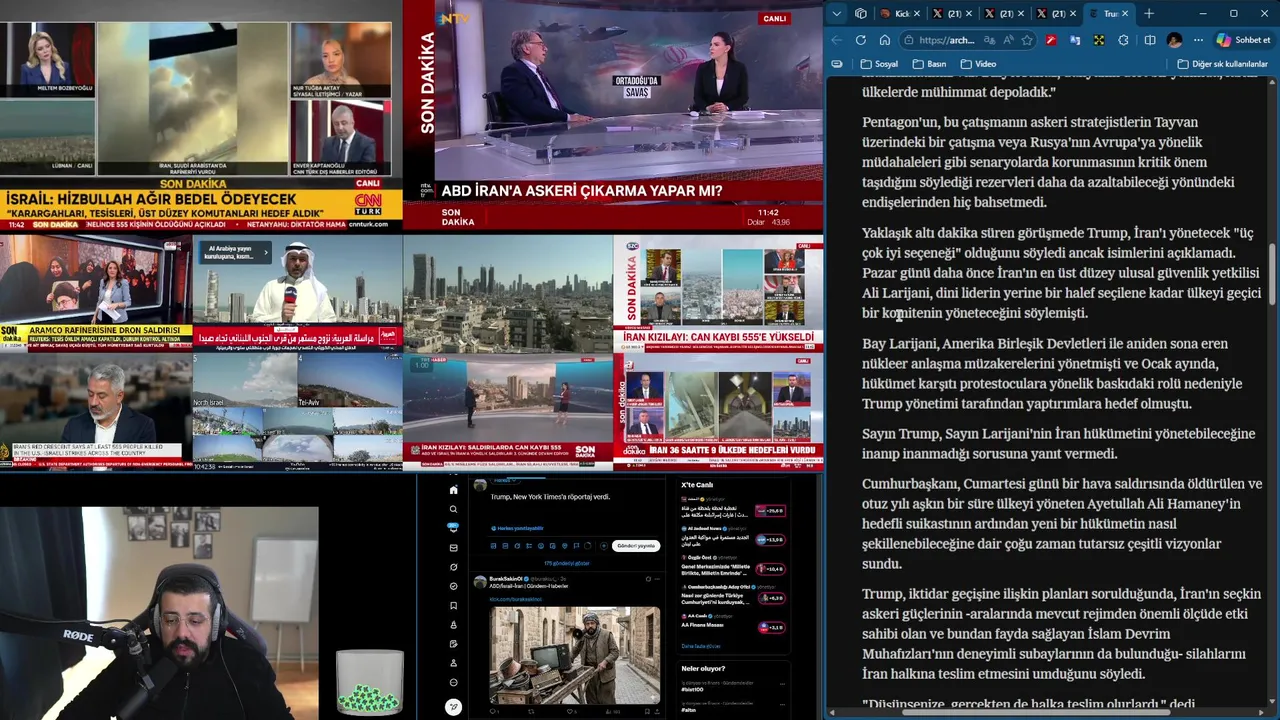Open the Sosyal bookmarks folder

(x=879, y=64)
